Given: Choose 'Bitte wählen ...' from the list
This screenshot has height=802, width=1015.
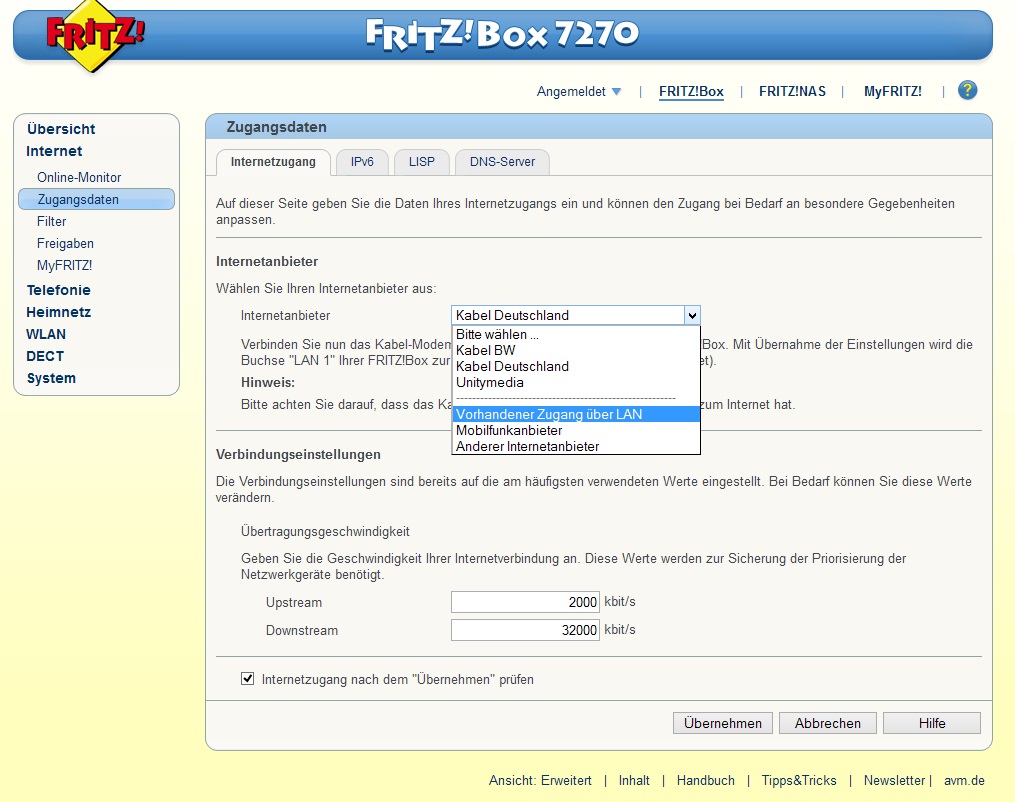Looking at the screenshot, I should pos(575,335).
